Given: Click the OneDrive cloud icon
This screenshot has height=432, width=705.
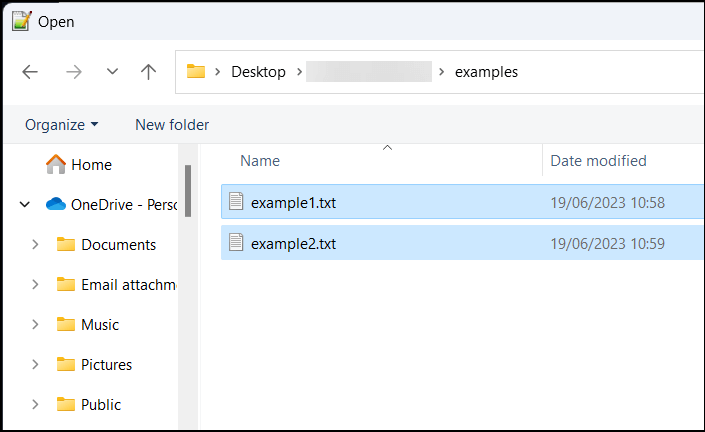Looking at the screenshot, I should (x=56, y=205).
